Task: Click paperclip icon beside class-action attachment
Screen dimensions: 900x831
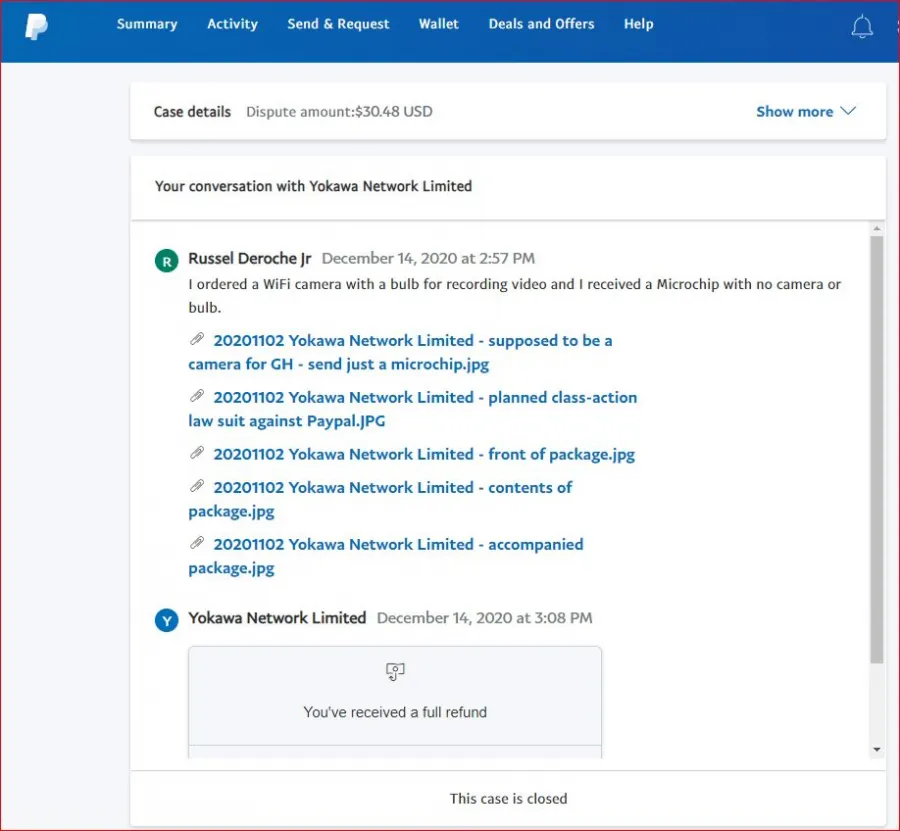Action: (x=197, y=396)
